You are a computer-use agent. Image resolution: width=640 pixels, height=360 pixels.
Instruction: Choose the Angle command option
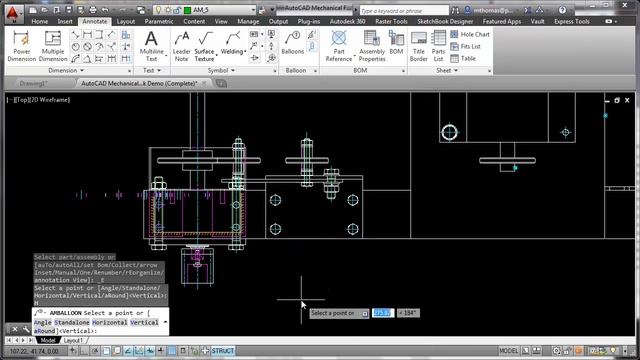[42, 322]
